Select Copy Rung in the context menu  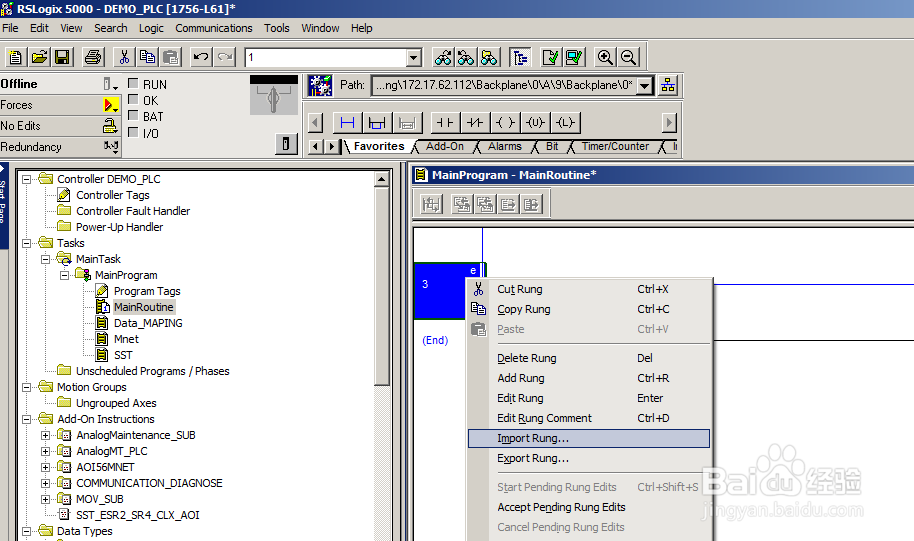589,309
